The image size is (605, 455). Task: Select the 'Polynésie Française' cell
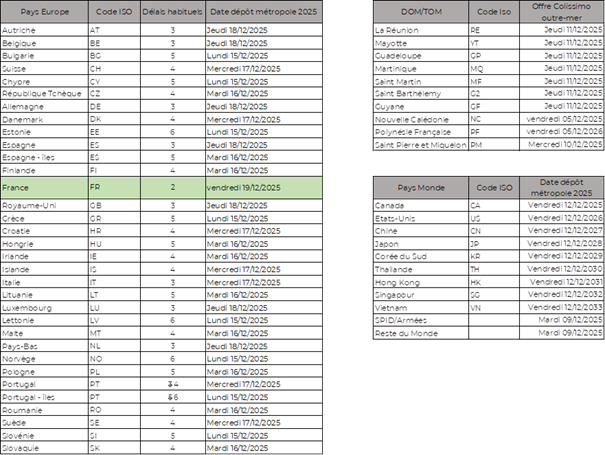[x=421, y=132]
